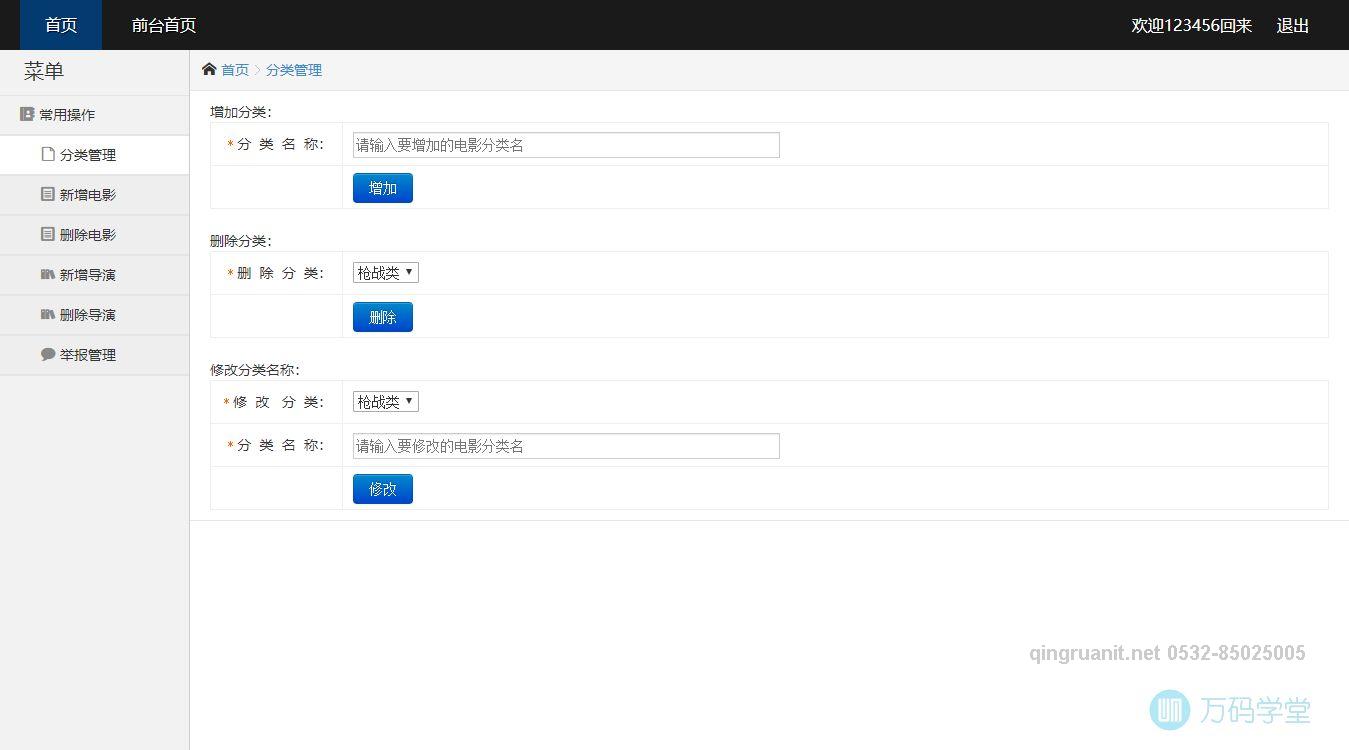Click the 新增电影 list icon in sidebar
Image resolution: width=1349 pixels, height=750 pixels.
(47, 194)
